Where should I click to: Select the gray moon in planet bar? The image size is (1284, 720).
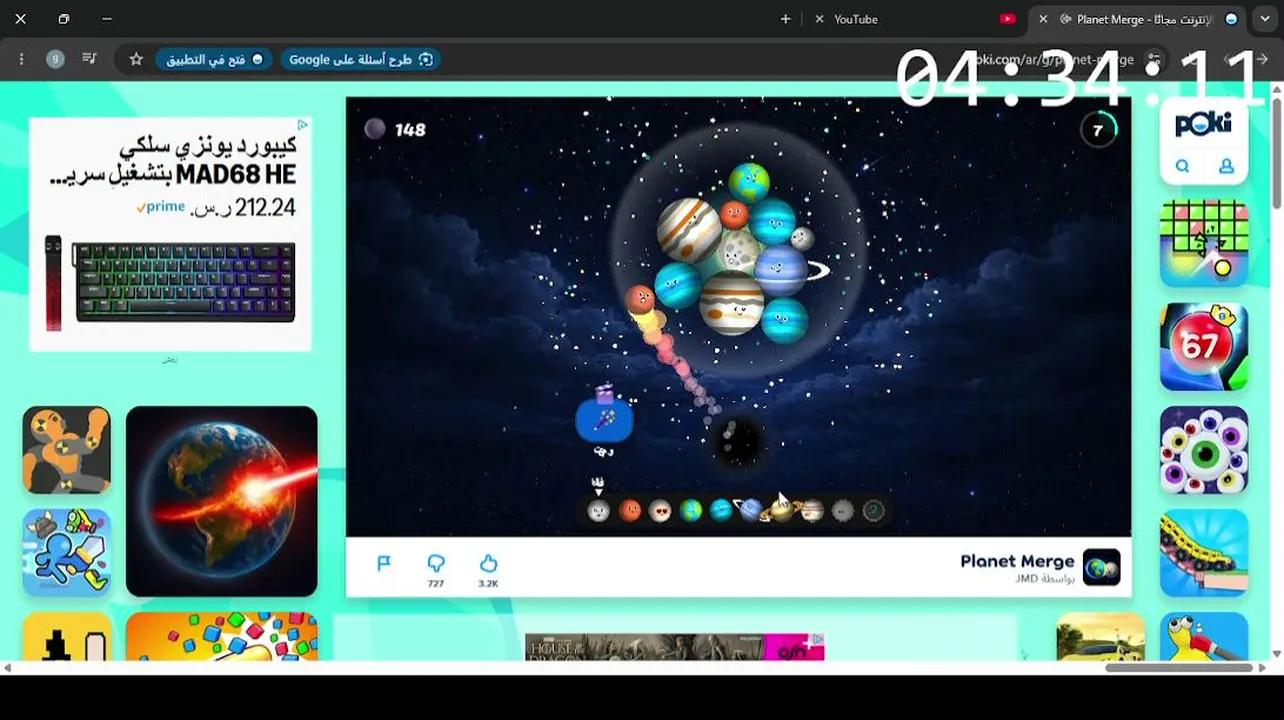[x=598, y=511]
